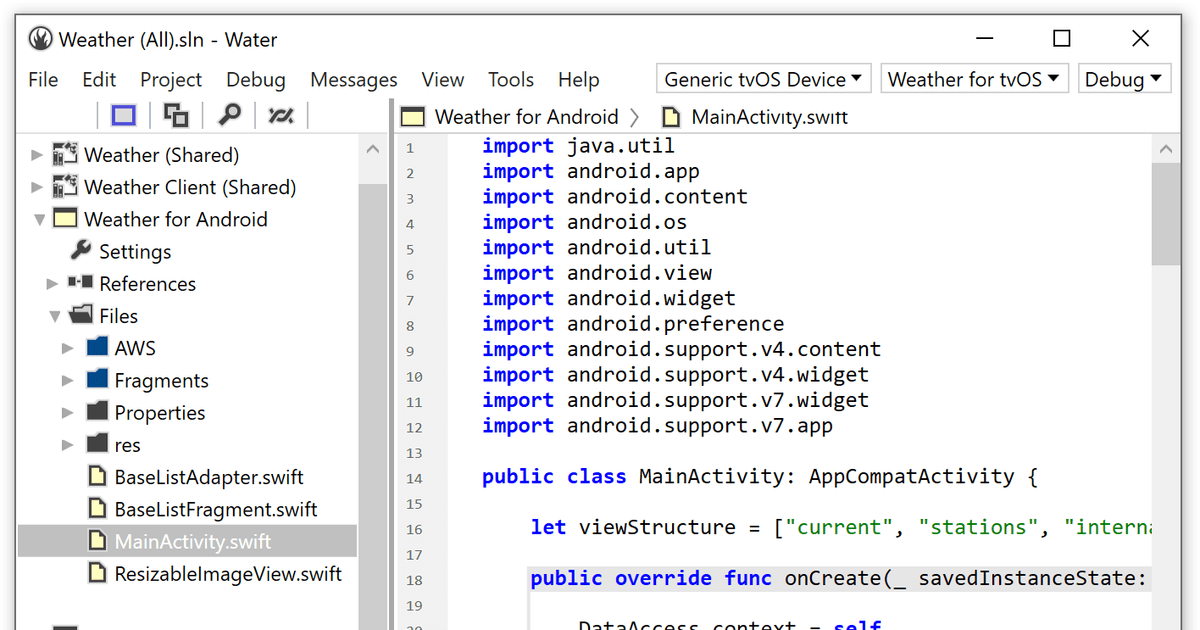Viewport: 1200px width, 630px height.
Task: Click the blue rectangle toolbar icon
Action: tap(122, 115)
